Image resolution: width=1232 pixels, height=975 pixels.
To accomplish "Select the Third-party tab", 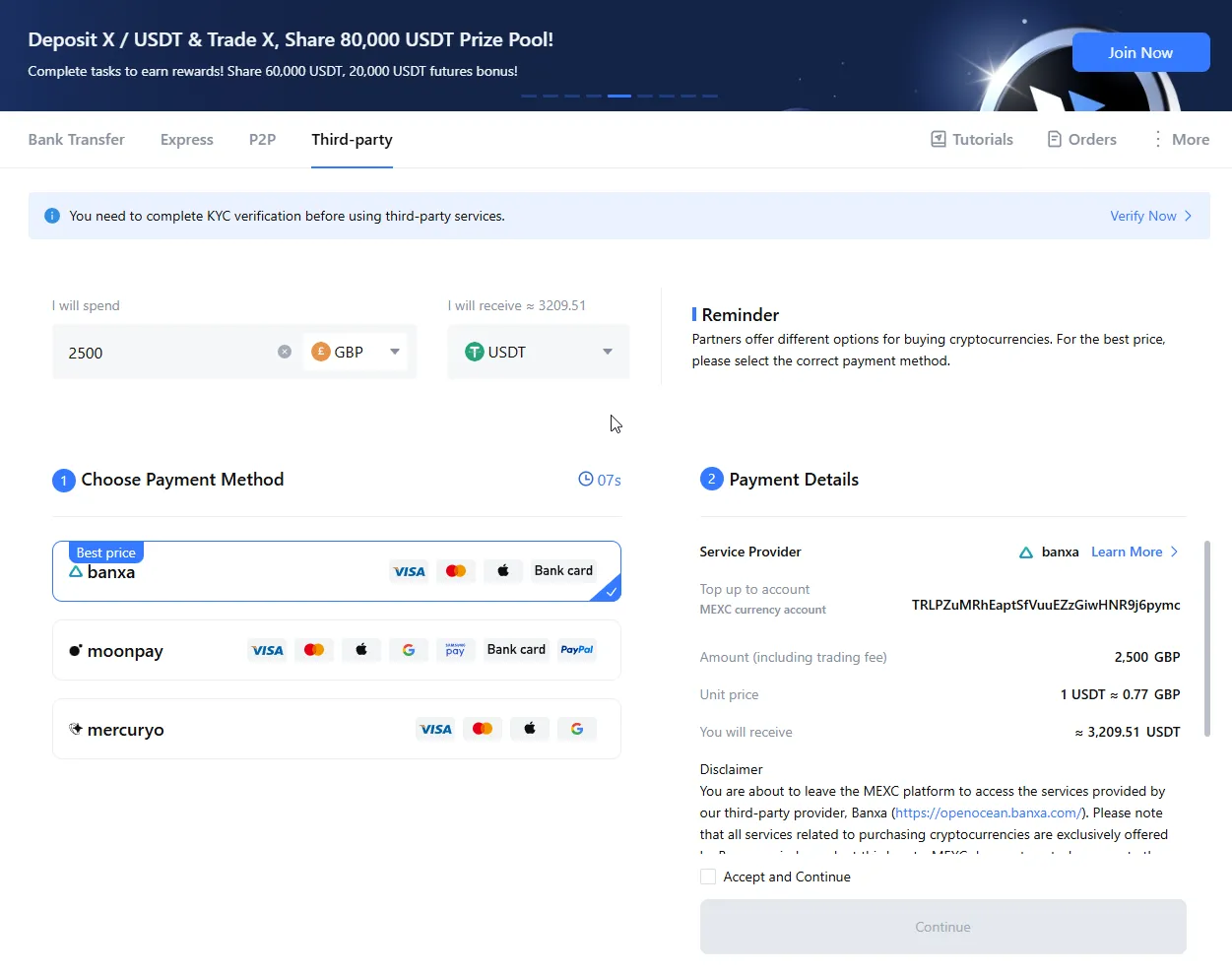I will point(353,140).
